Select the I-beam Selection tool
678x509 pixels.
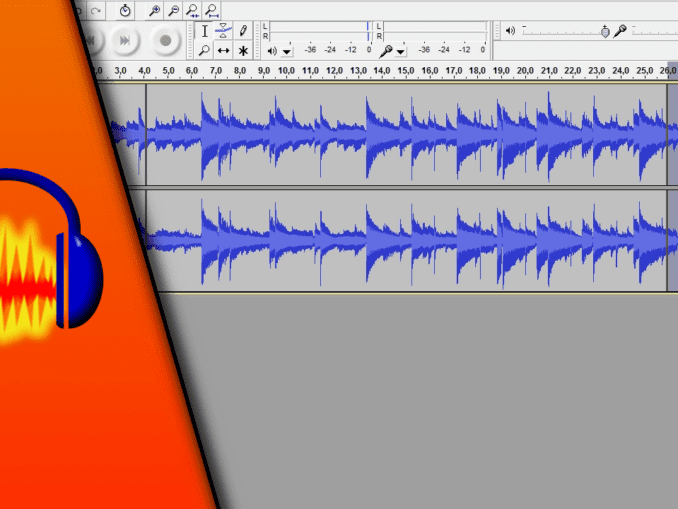coord(205,31)
